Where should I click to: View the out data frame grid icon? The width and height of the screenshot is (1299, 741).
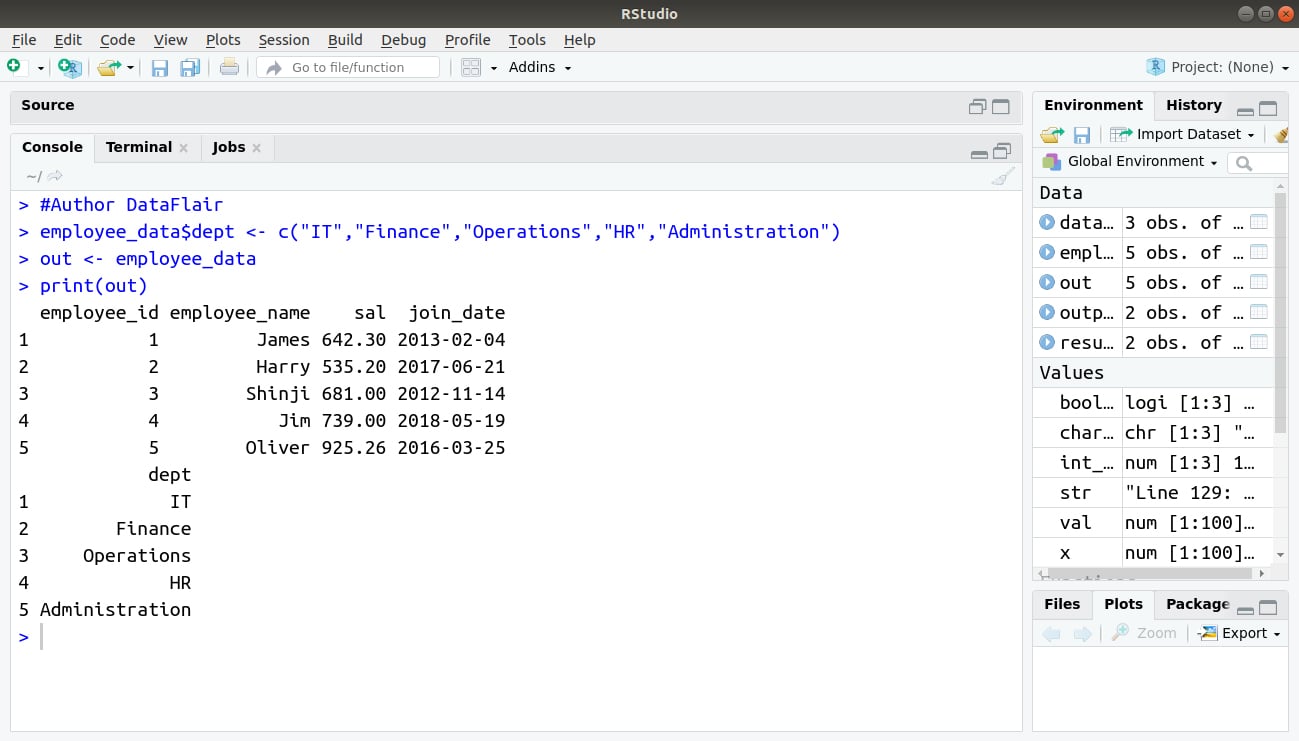[1259, 282]
